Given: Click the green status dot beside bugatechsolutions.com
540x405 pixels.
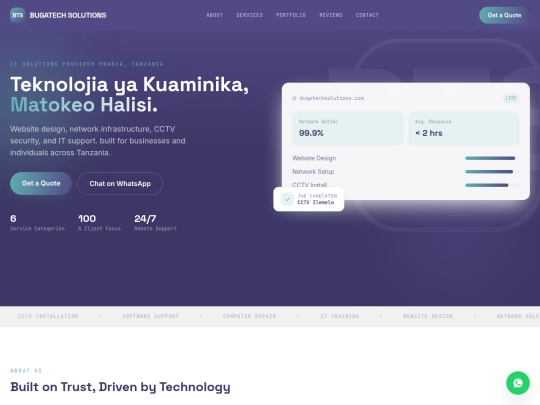Looking at the screenshot, I should pyautogui.click(x=294, y=98).
